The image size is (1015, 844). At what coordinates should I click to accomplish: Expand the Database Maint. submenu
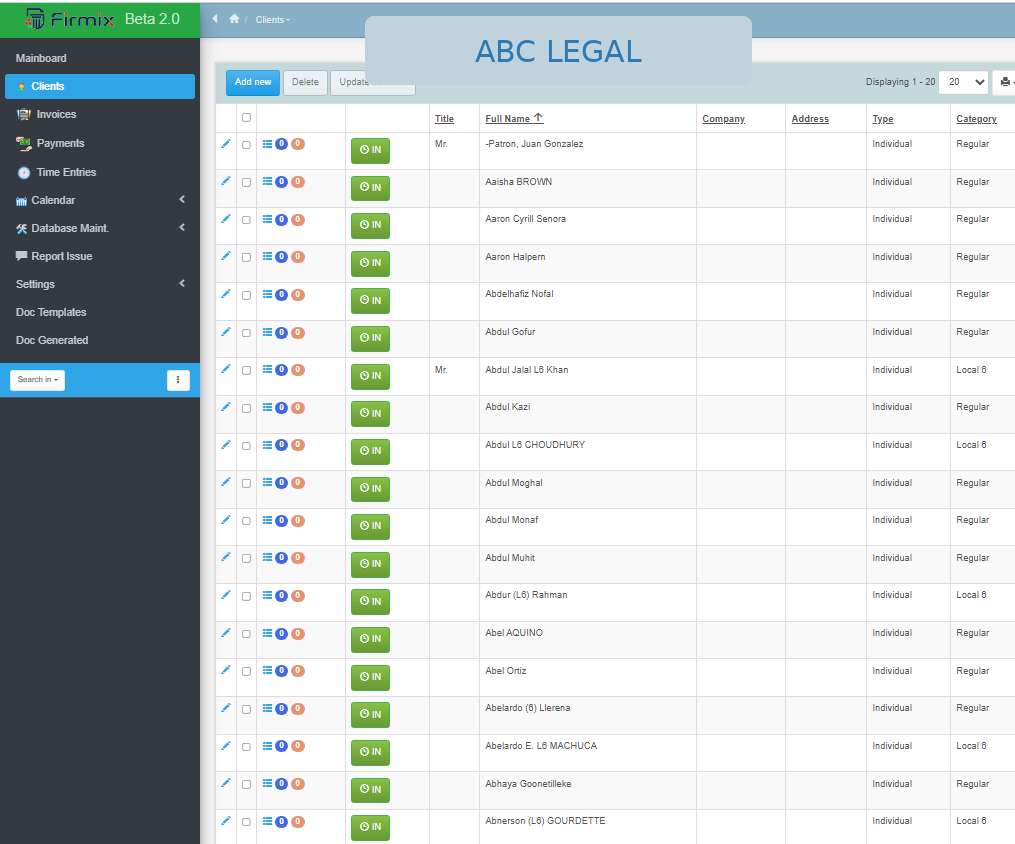(x=182, y=227)
